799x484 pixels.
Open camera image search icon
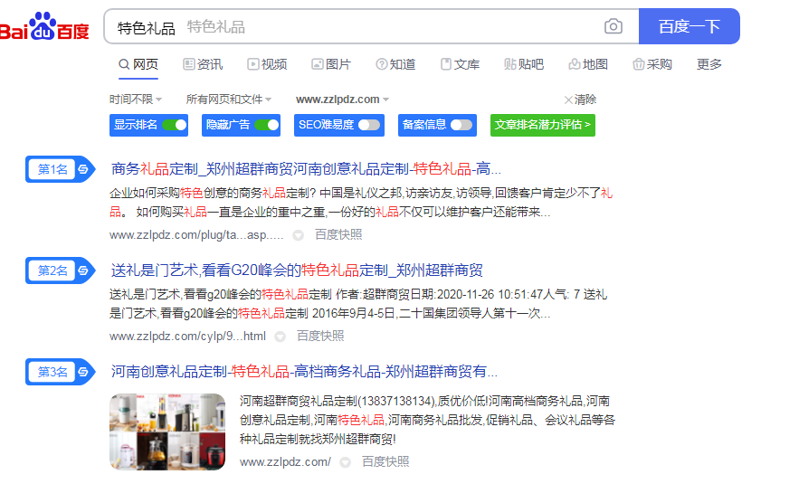point(613,26)
